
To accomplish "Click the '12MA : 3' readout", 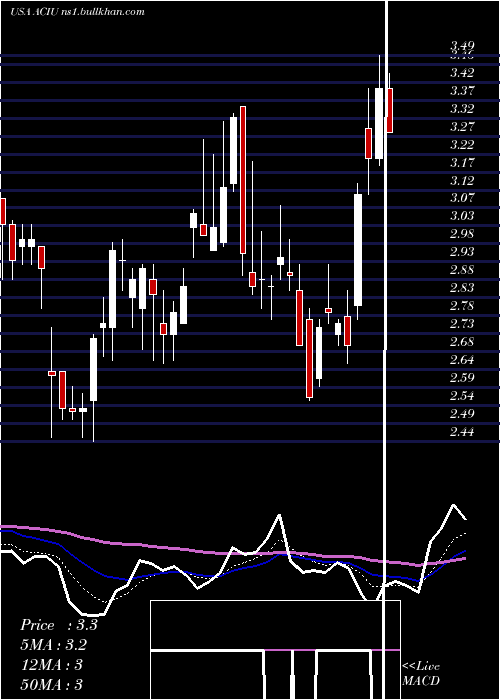I will [x=52, y=665].
